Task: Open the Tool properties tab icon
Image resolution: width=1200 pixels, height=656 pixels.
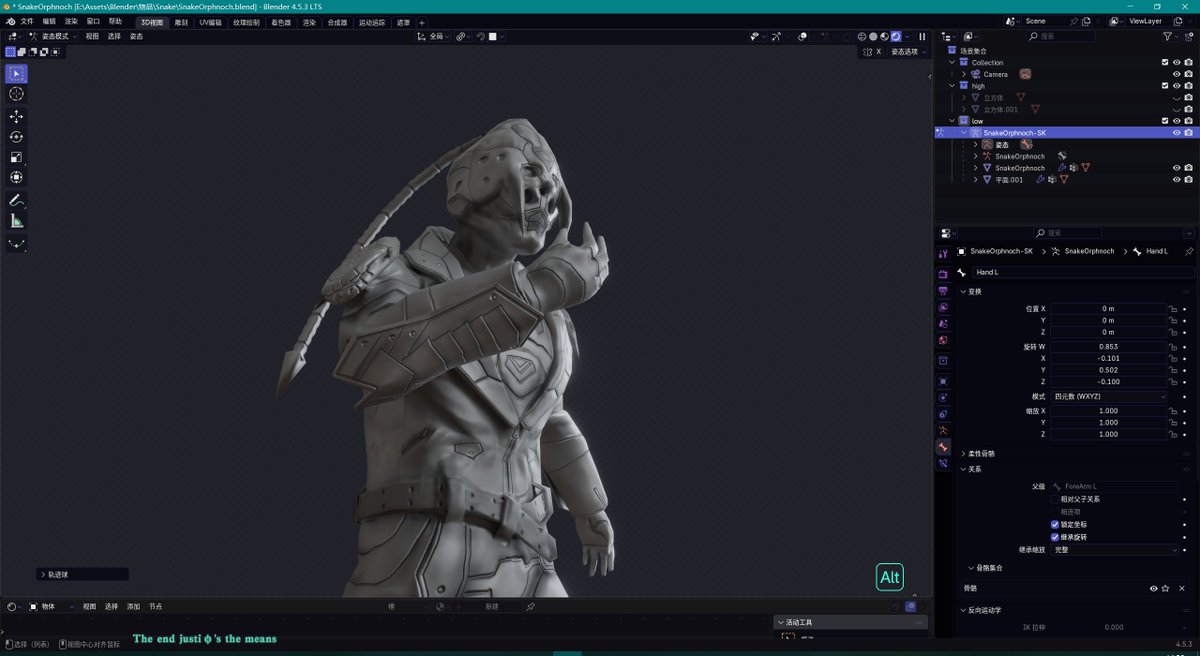Action: click(943, 255)
